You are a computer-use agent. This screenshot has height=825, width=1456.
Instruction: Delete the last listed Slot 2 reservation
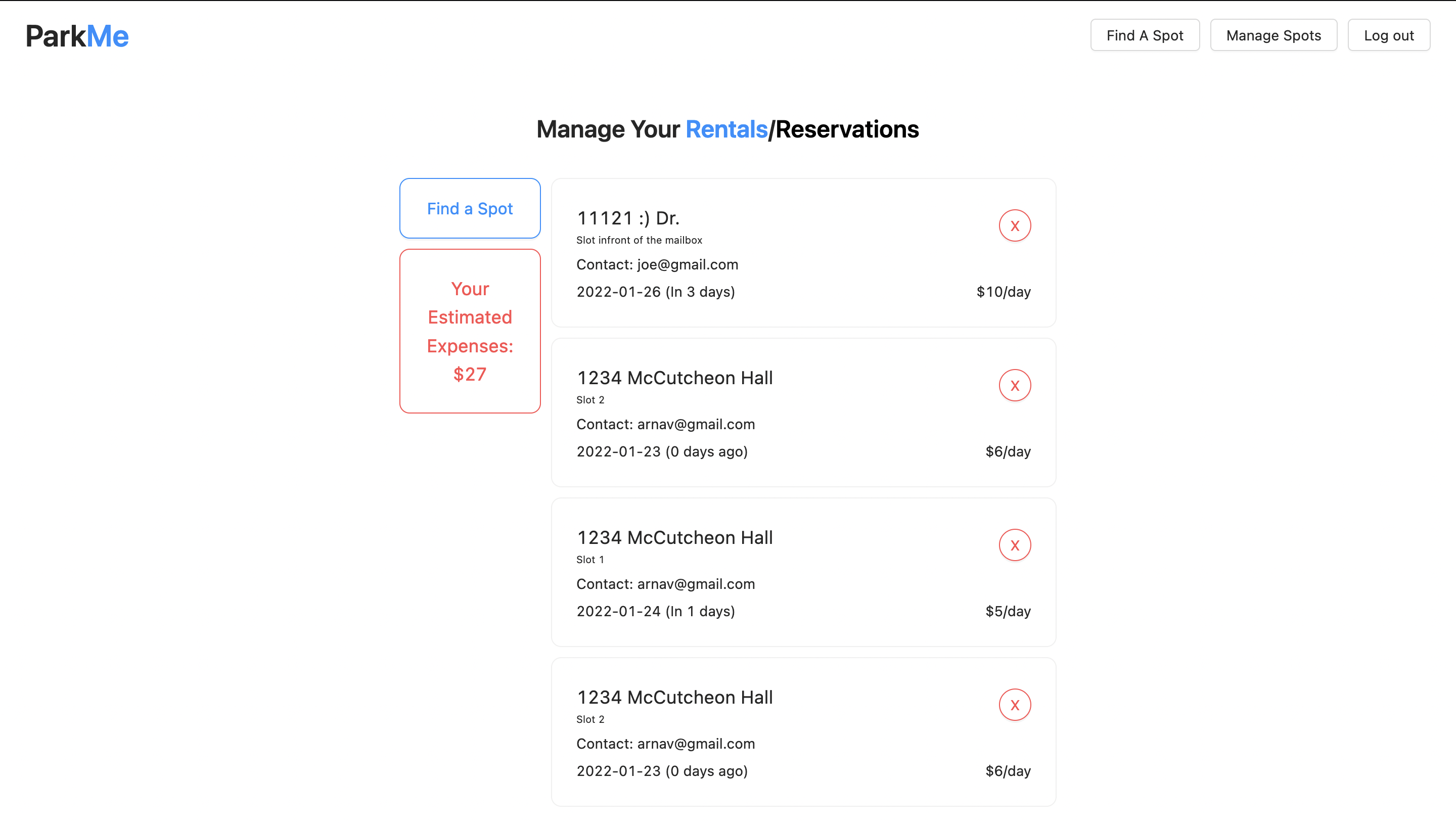click(x=1014, y=705)
